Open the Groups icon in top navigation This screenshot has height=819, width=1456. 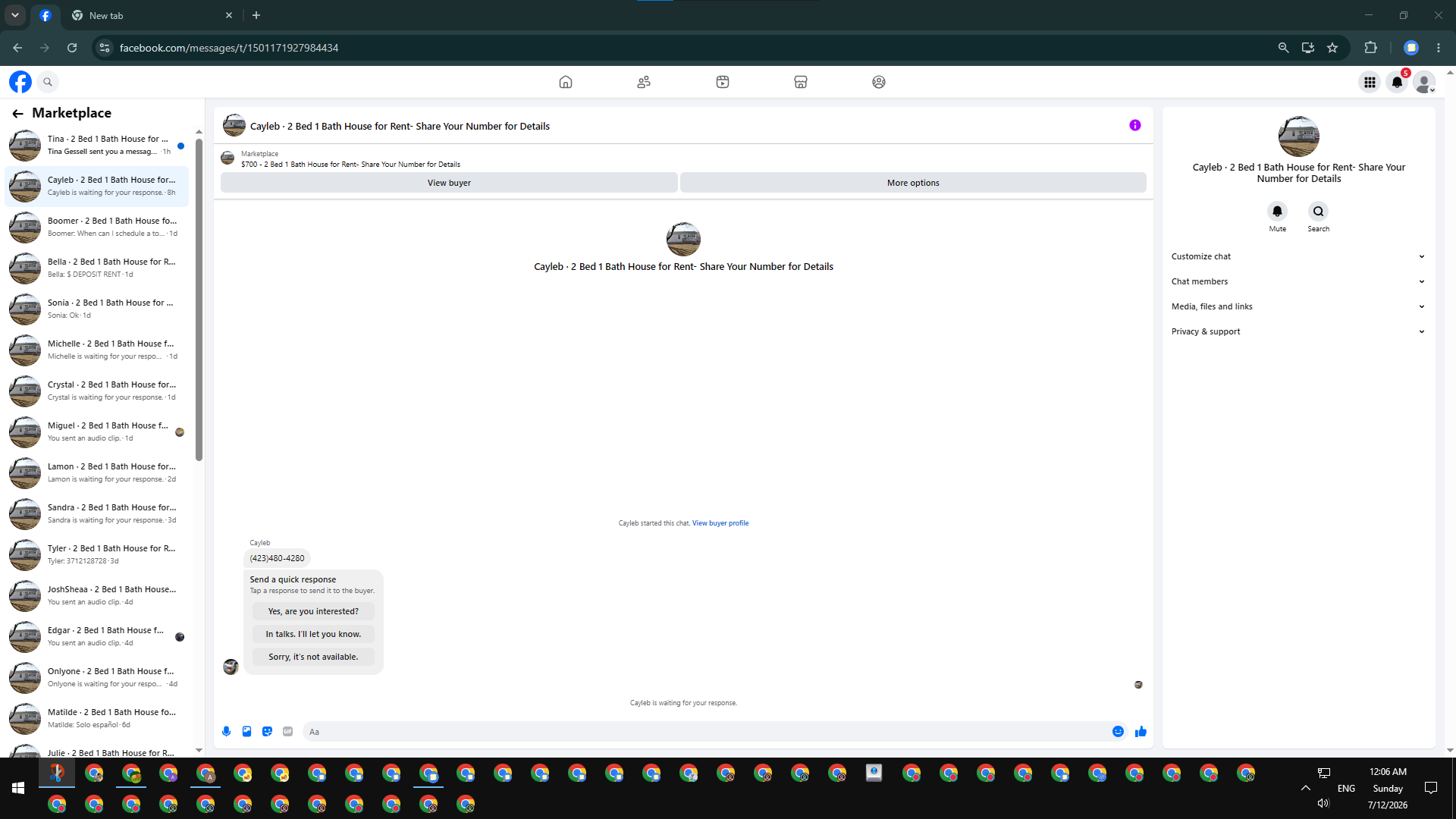(x=879, y=82)
